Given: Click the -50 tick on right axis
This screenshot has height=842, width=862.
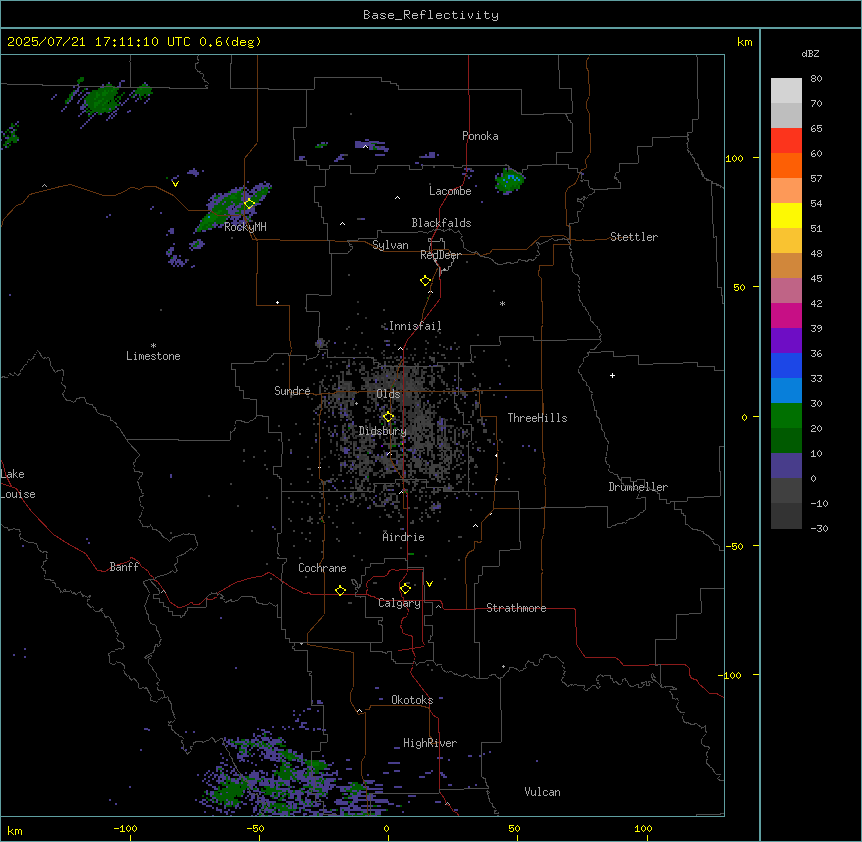Looking at the screenshot, I should tap(734, 546).
